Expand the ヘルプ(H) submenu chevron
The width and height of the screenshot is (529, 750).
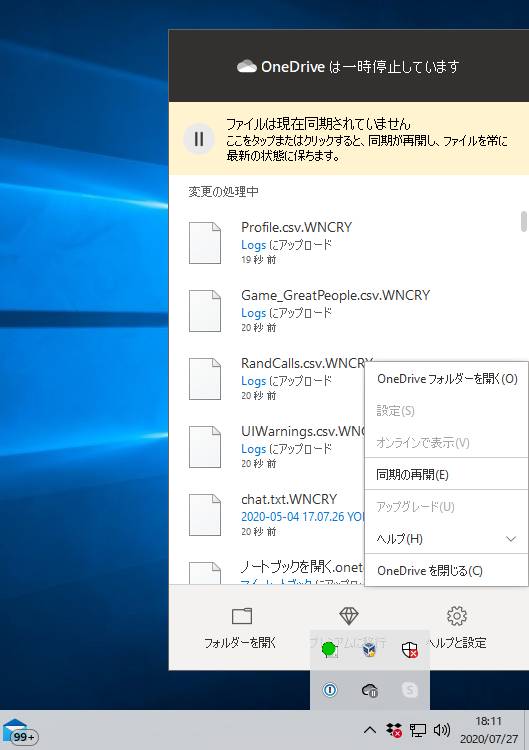pos(511,539)
